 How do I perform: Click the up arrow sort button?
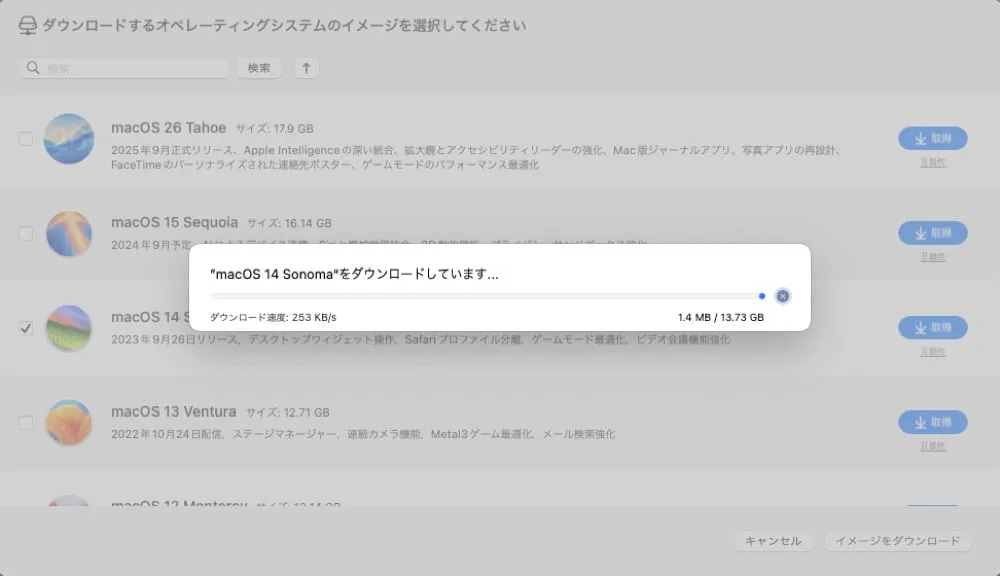coord(306,68)
